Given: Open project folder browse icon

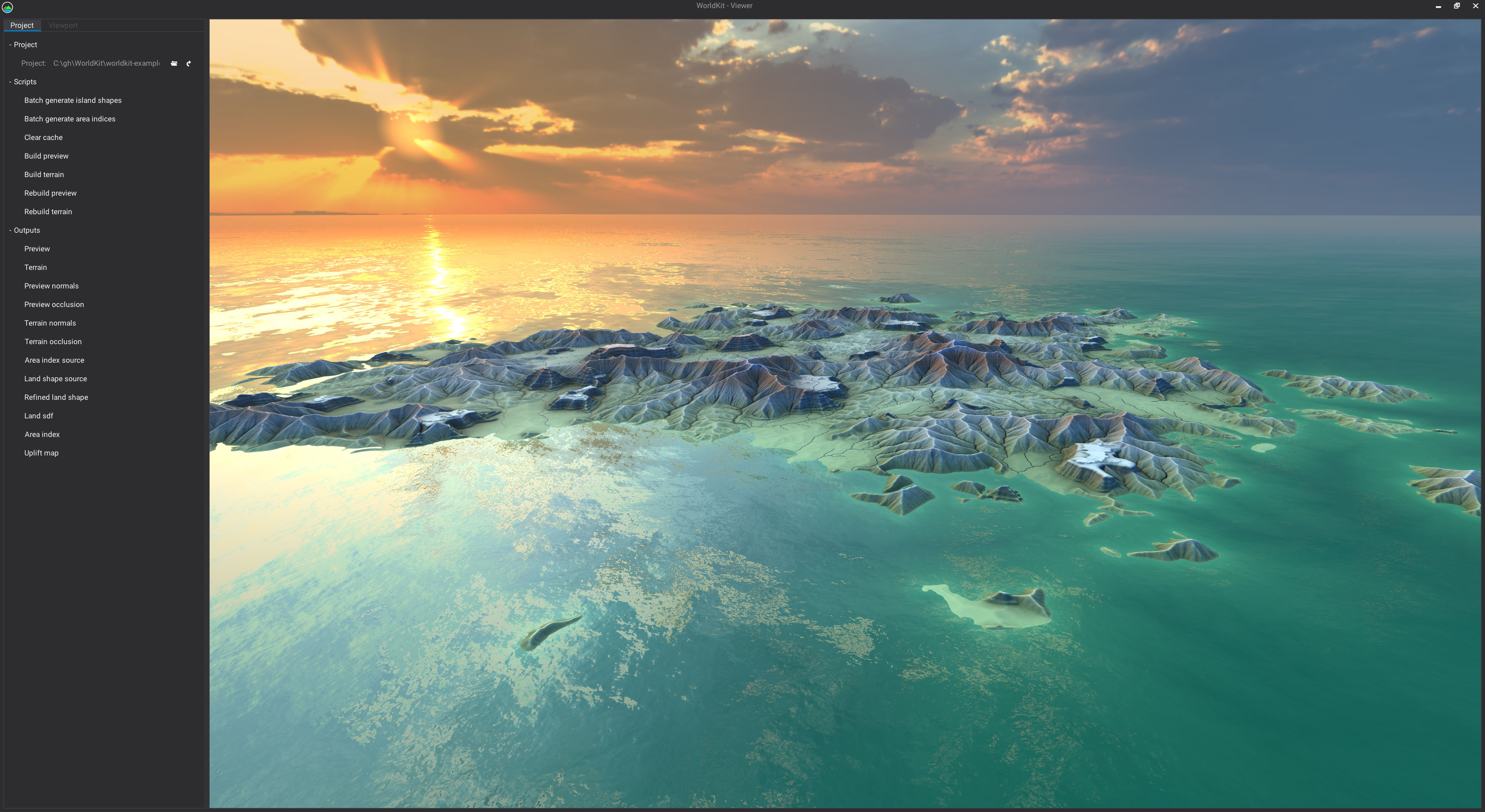Looking at the screenshot, I should 174,63.
